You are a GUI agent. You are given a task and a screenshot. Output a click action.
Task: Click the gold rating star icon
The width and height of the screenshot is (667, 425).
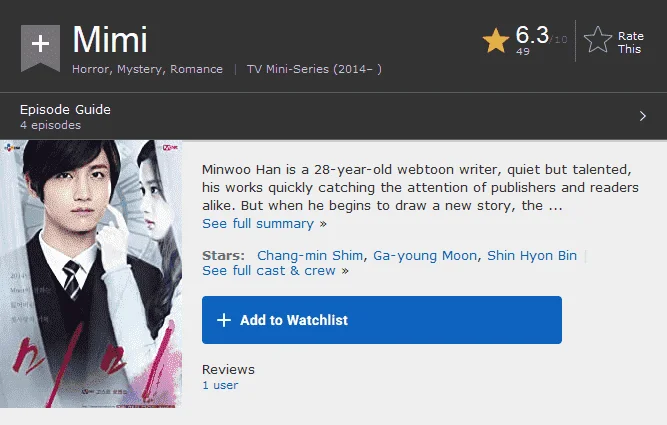[x=496, y=41]
